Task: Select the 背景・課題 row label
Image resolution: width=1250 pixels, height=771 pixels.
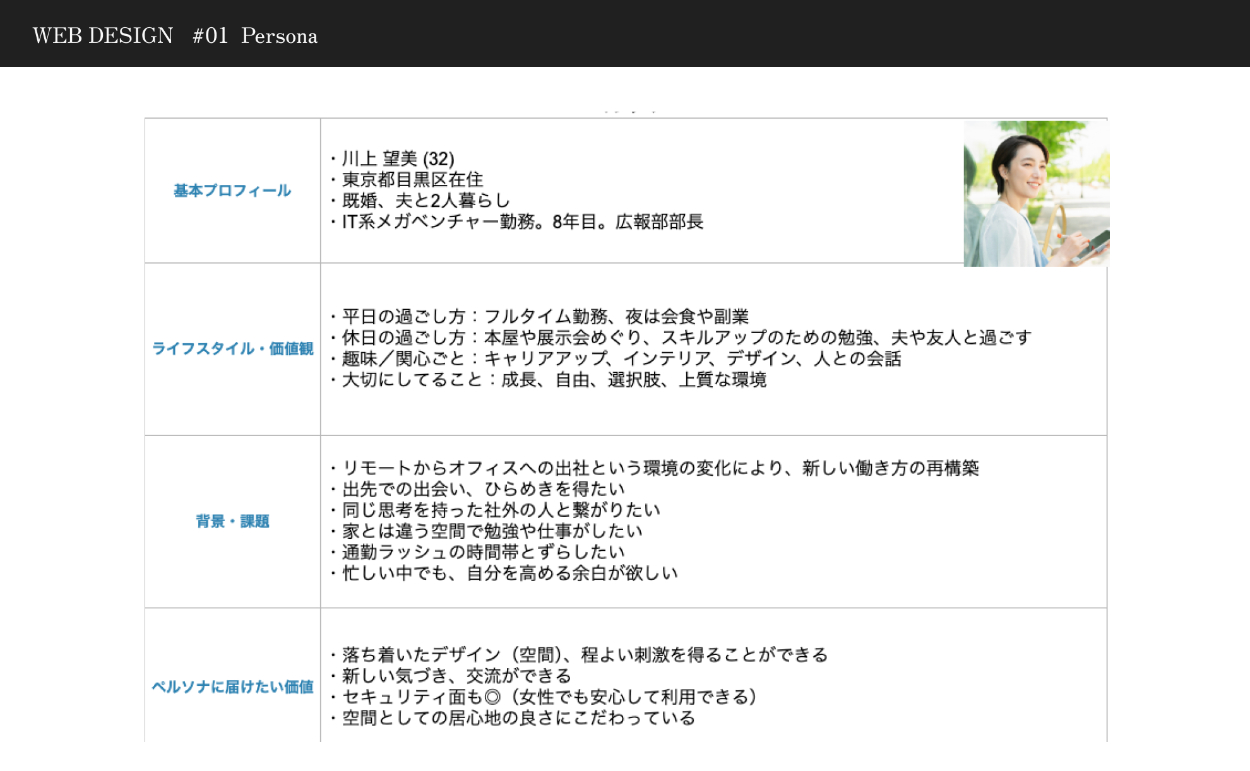Action: (x=232, y=521)
